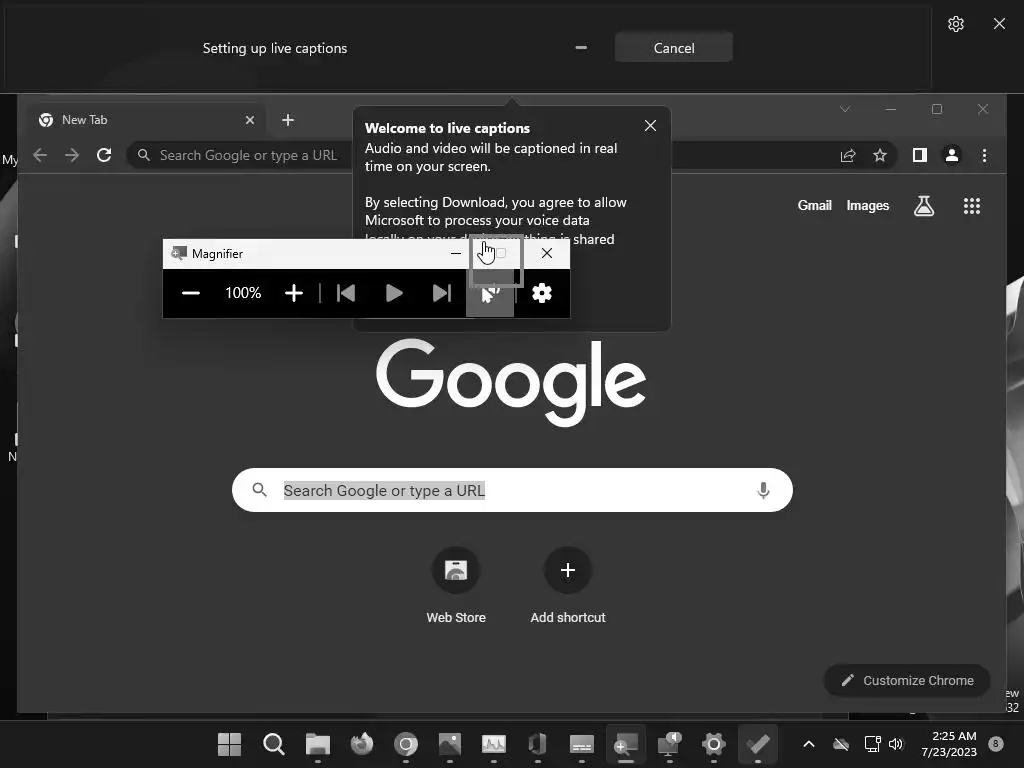Open Chrome three-dot menu
The height and width of the screenshot is (768, 1024).
(x=984, y=155)
